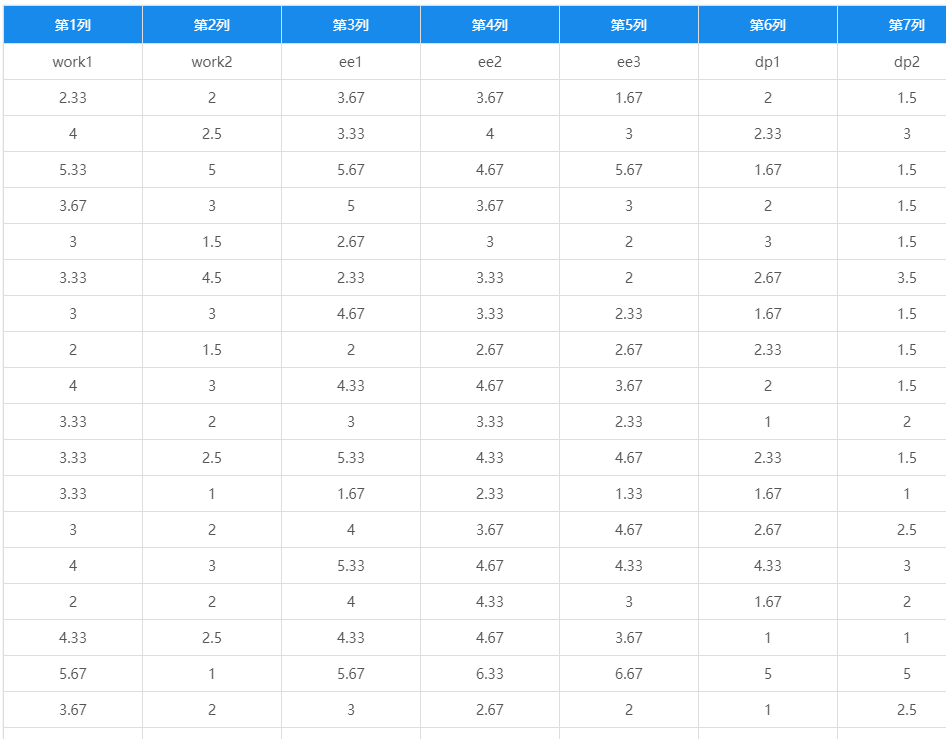
Task: Select the 第6列 header cell
Action: (x=767, y=25)
